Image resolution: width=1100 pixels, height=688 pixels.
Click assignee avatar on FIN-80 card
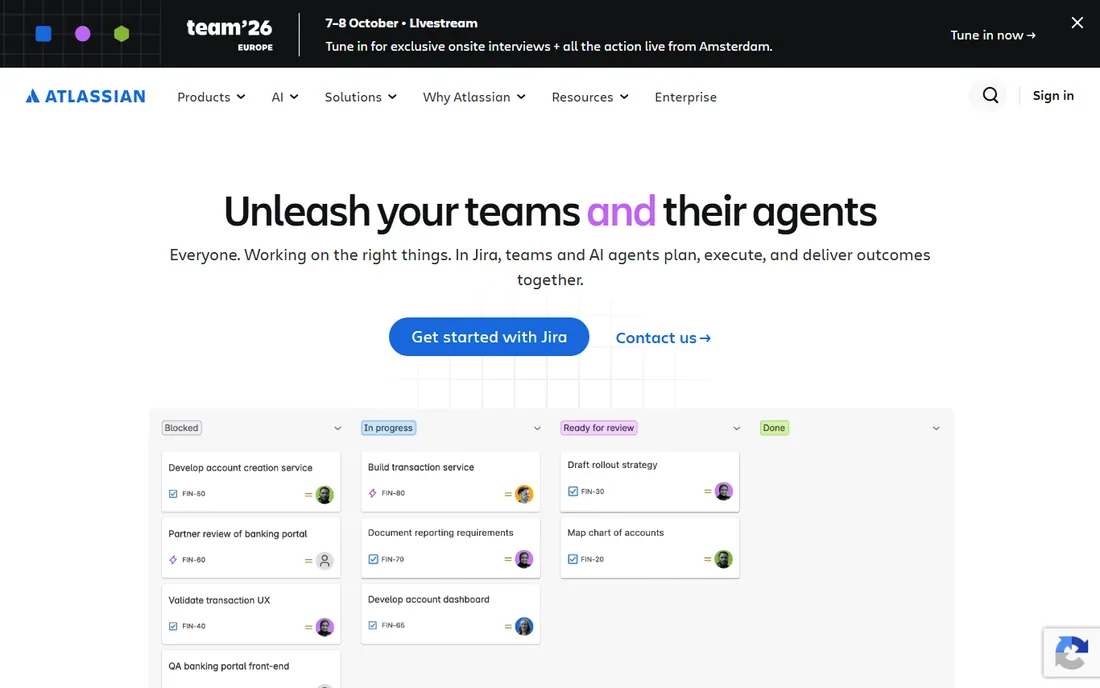pos(524,494)
